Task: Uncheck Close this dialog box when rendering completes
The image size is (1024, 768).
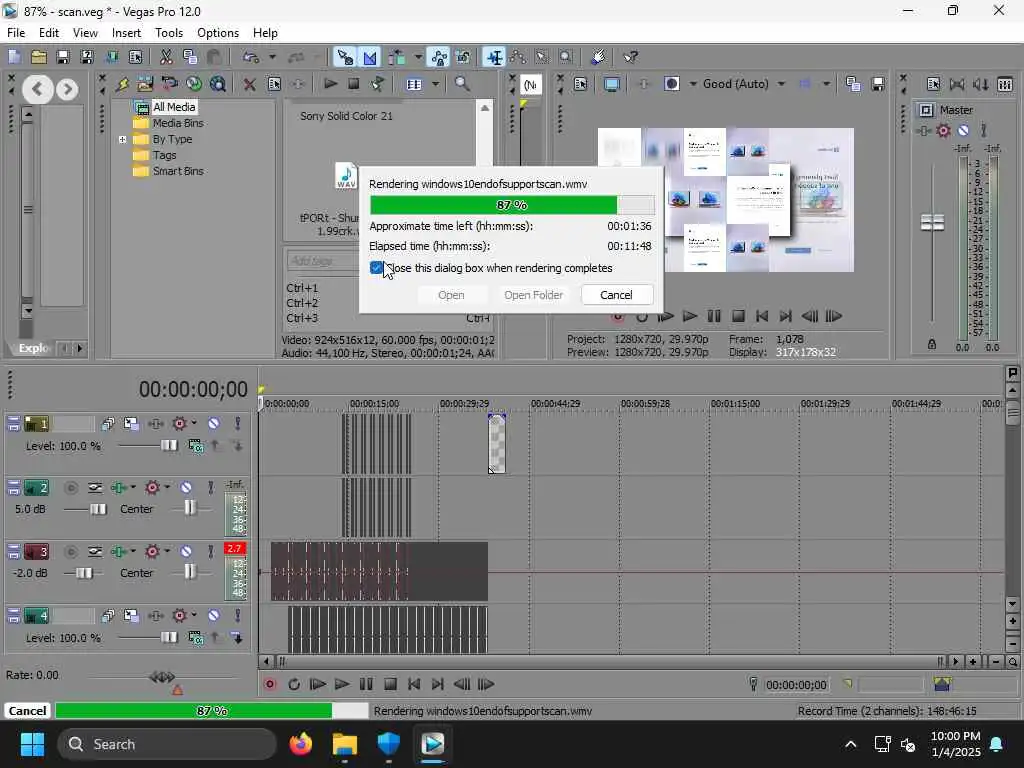Action: click(376, 268)
